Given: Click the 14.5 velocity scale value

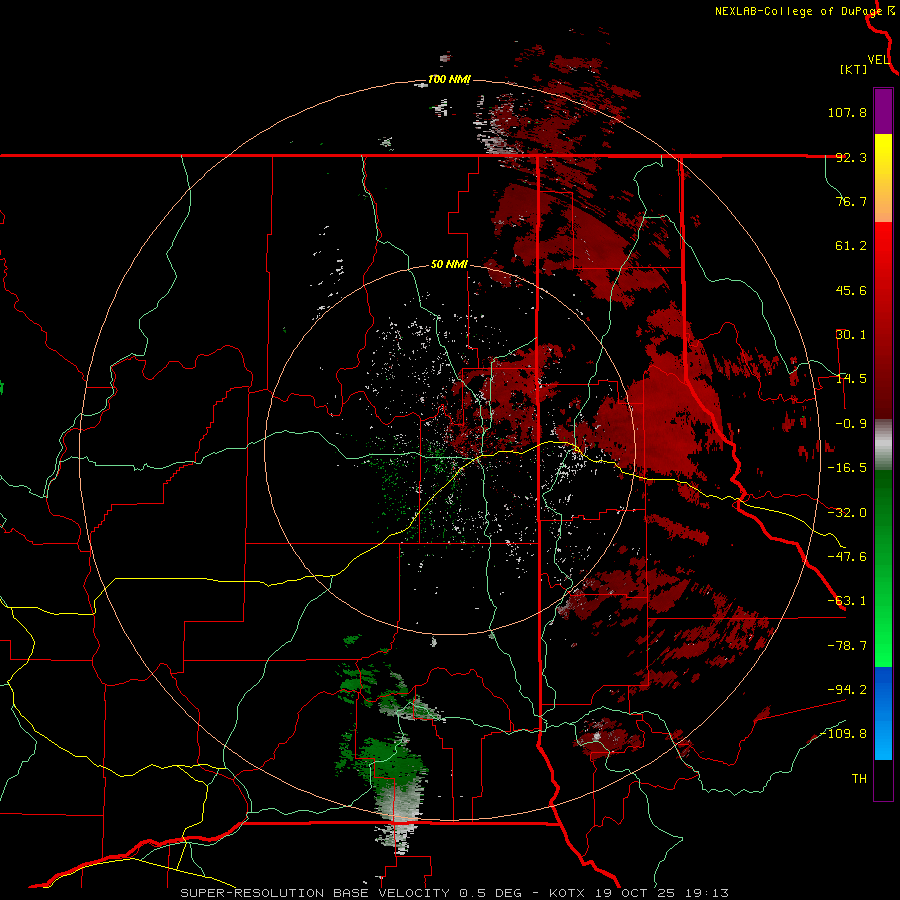Looking at the screenshot, I should (x=851, y=379).
